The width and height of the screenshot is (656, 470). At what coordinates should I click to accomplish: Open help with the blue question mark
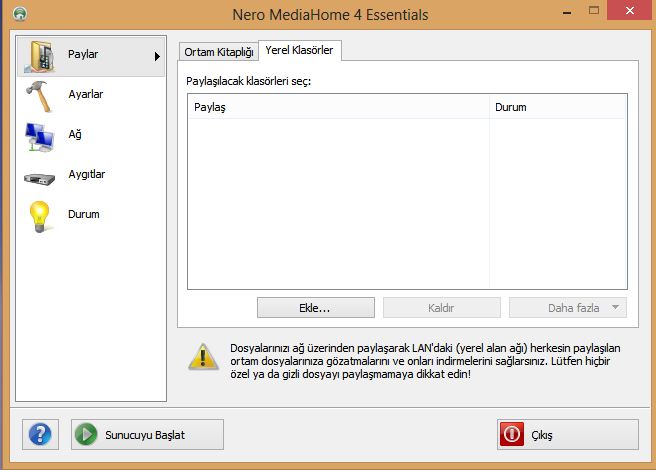click(39, 435)
